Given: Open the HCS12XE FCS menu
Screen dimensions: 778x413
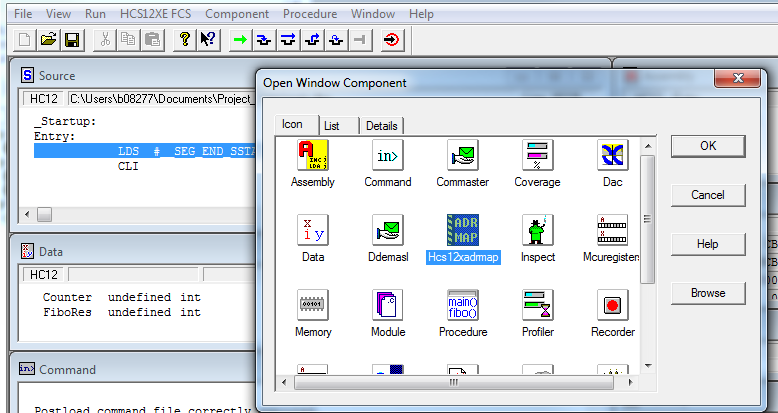Looking at the screenshot, I should click(155, 14).
